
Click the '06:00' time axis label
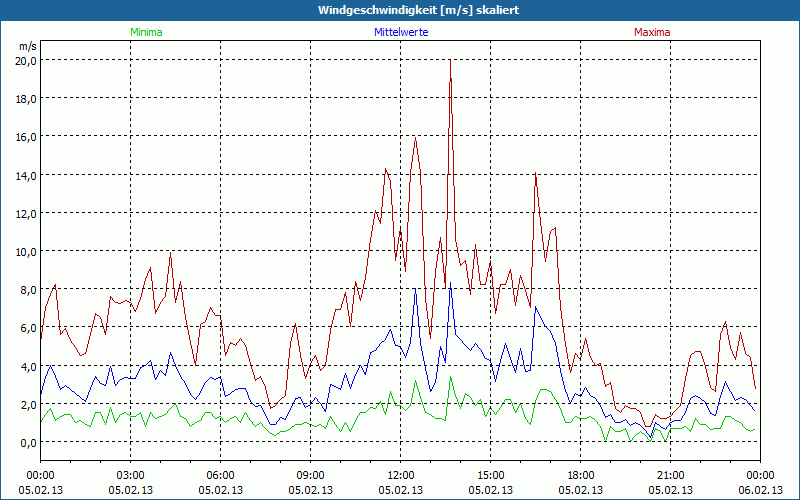[220, 476]
